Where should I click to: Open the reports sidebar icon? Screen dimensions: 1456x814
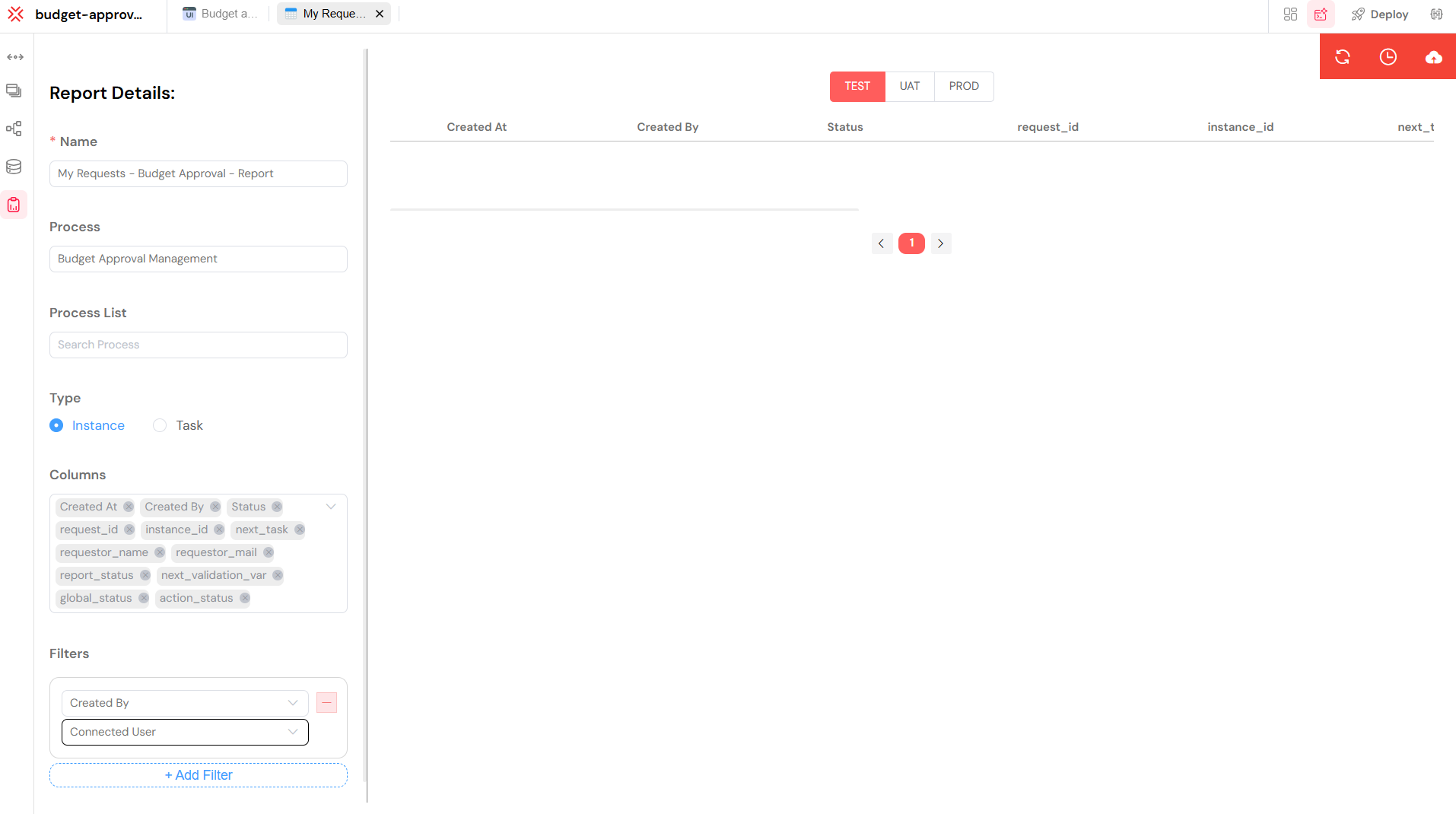click(14, 205)
